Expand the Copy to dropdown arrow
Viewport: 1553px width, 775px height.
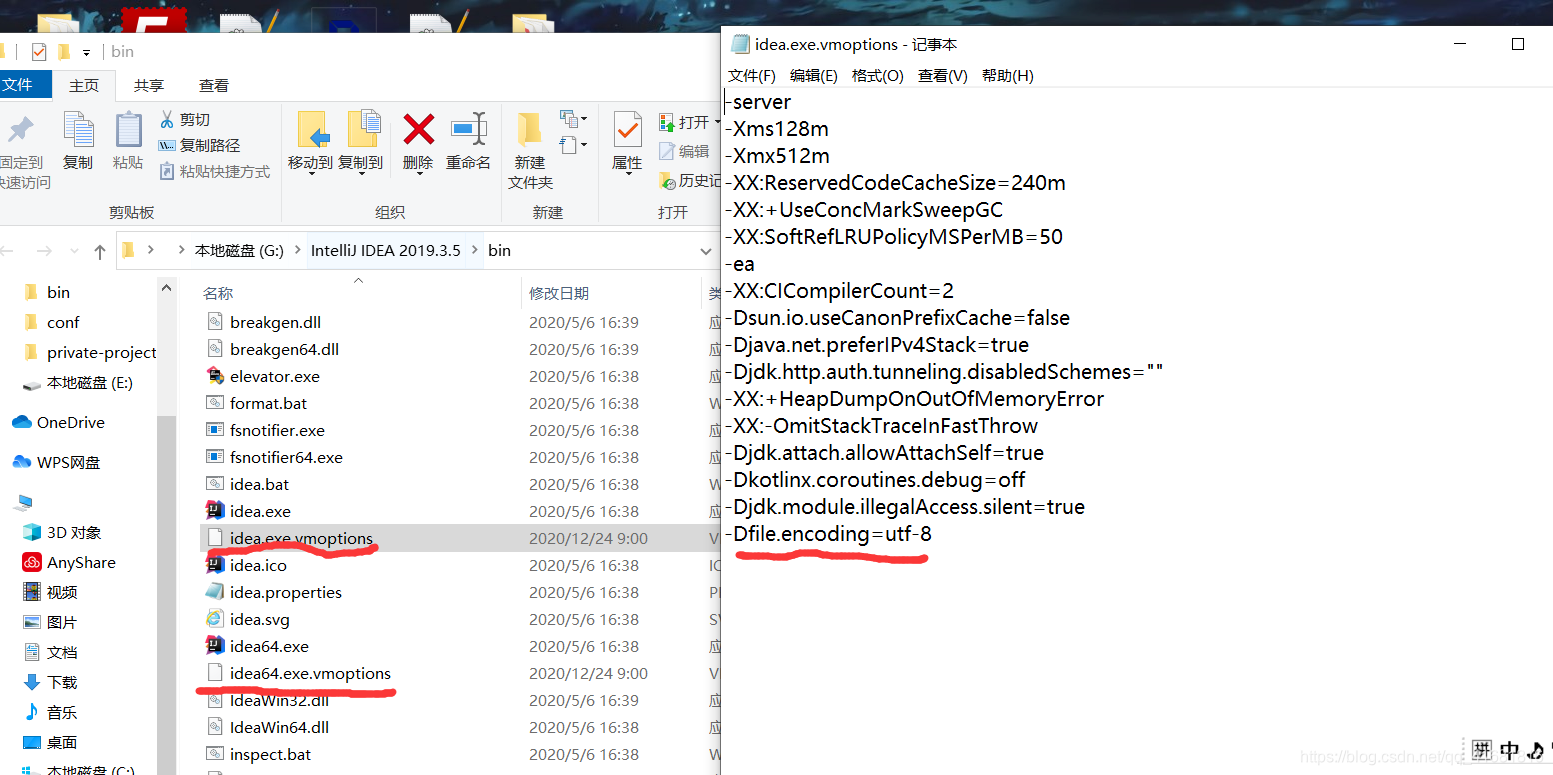click(361, 173)
